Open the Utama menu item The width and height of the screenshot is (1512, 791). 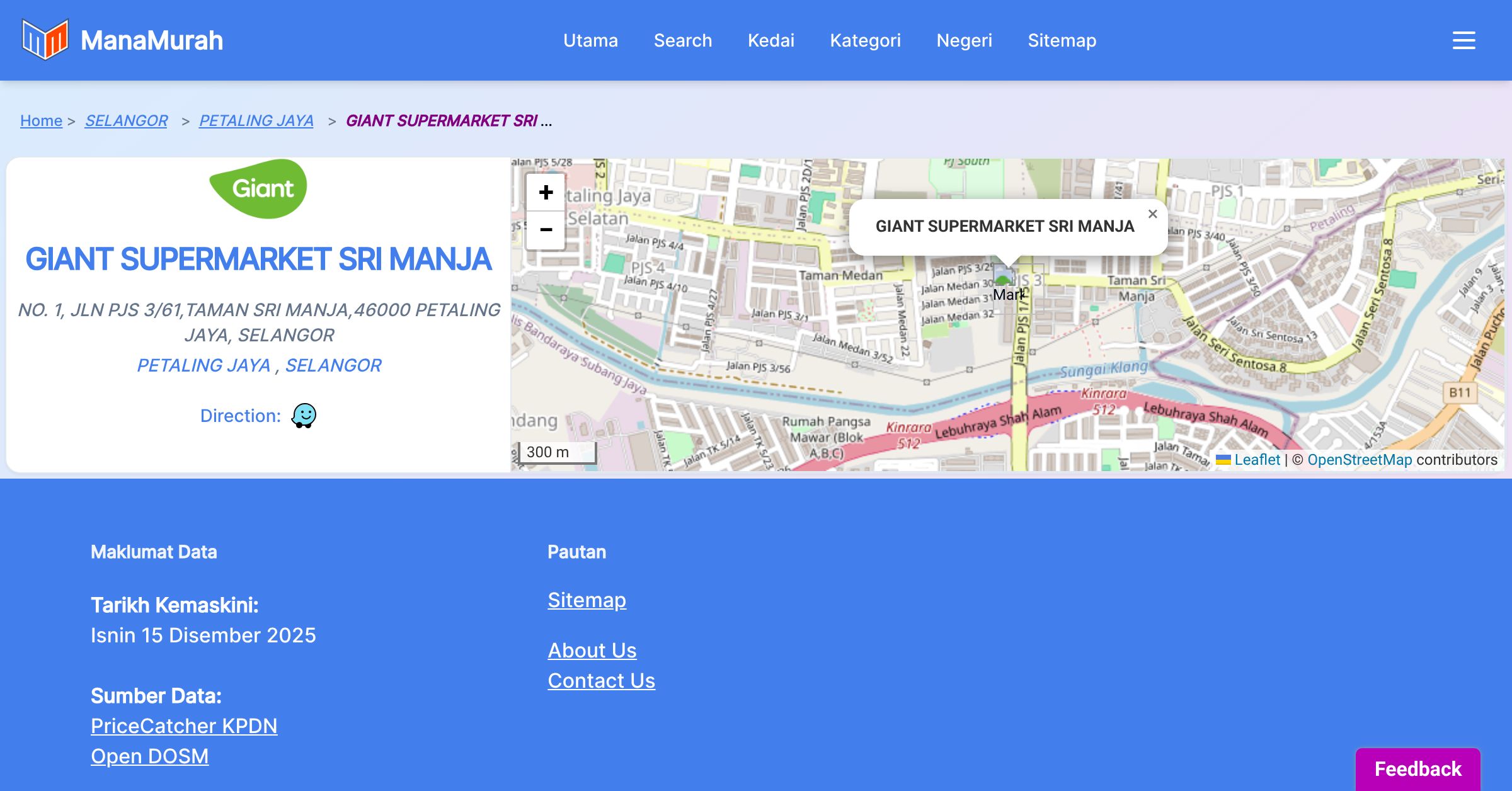[x=590, y=40]
